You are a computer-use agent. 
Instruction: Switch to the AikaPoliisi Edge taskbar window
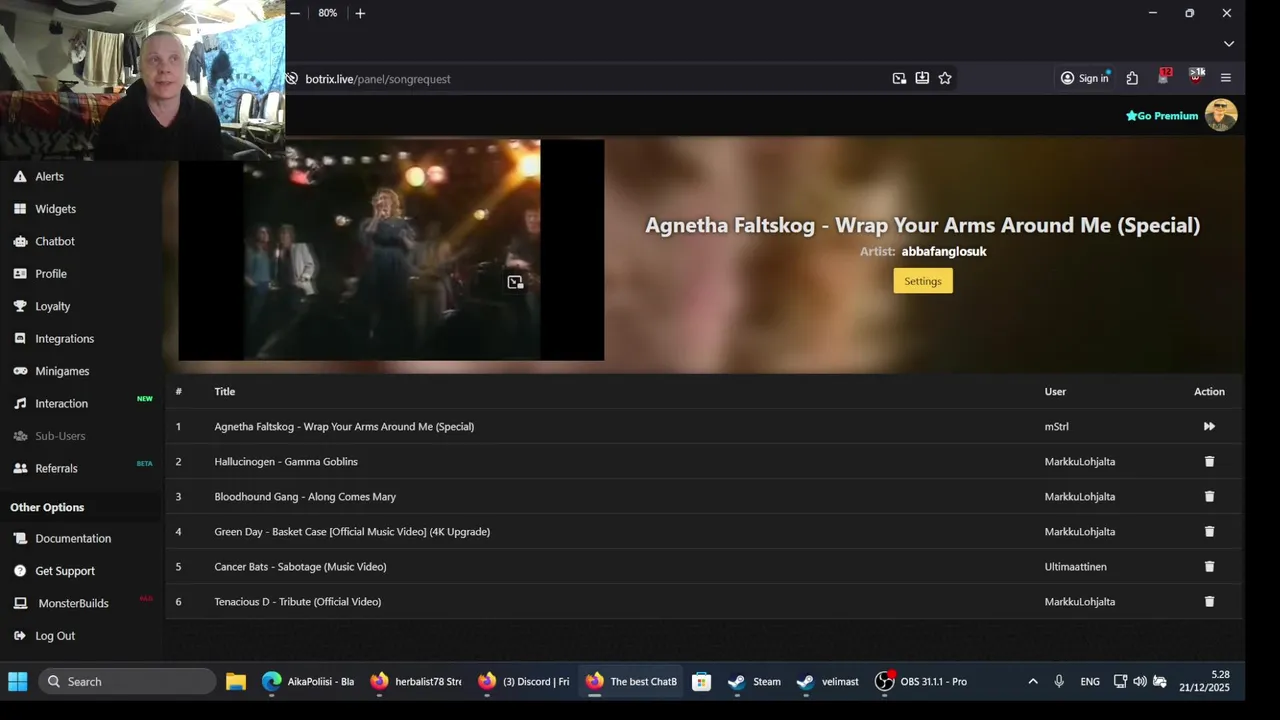308,682
